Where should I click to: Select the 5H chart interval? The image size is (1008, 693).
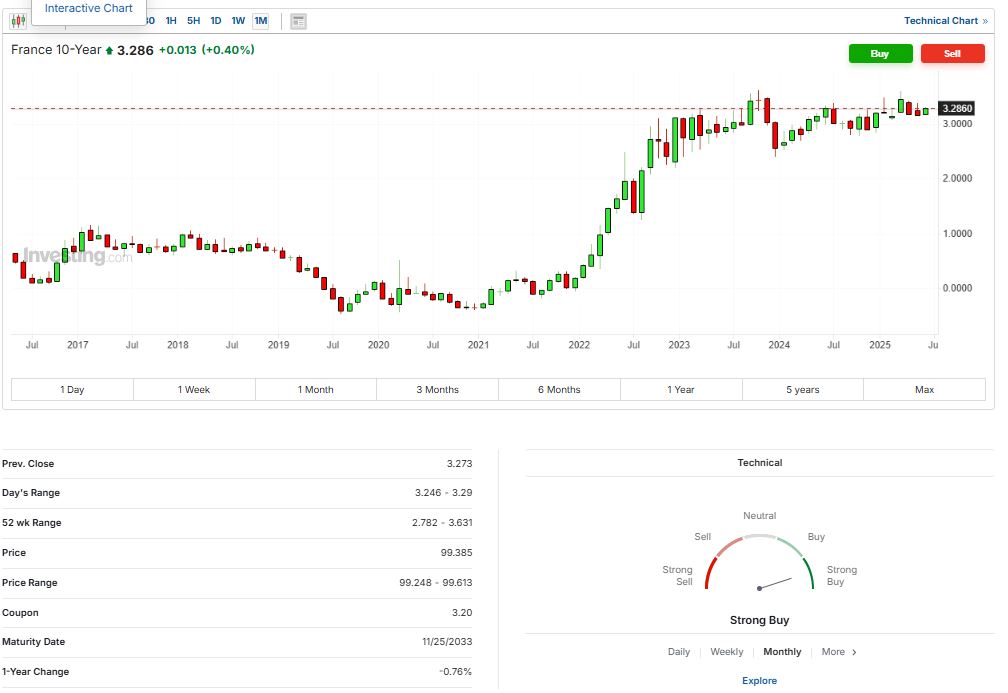point(193,21)
